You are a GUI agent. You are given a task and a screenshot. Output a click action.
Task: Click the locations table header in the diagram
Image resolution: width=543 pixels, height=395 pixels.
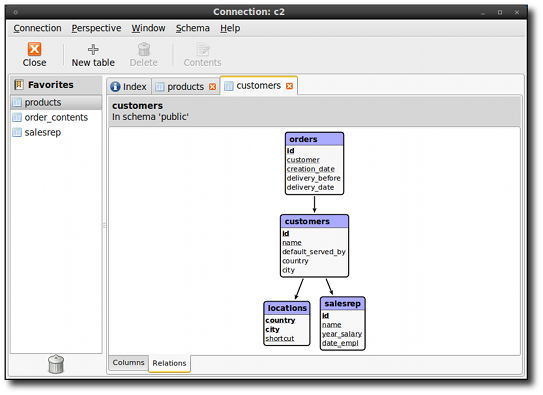(287, 308)
